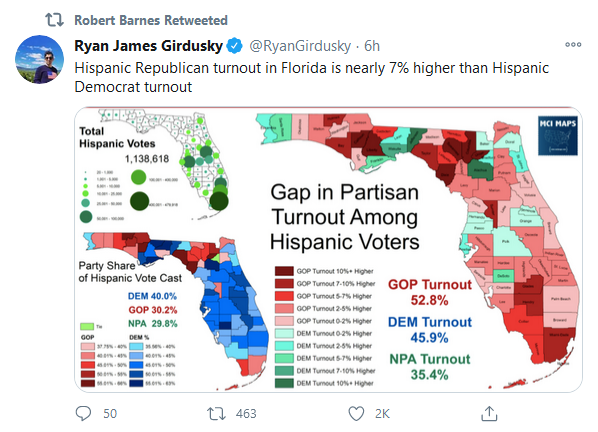Click the MCI Maps logo in the image
This screenshot has width=598, height=432.
[558, 136]
